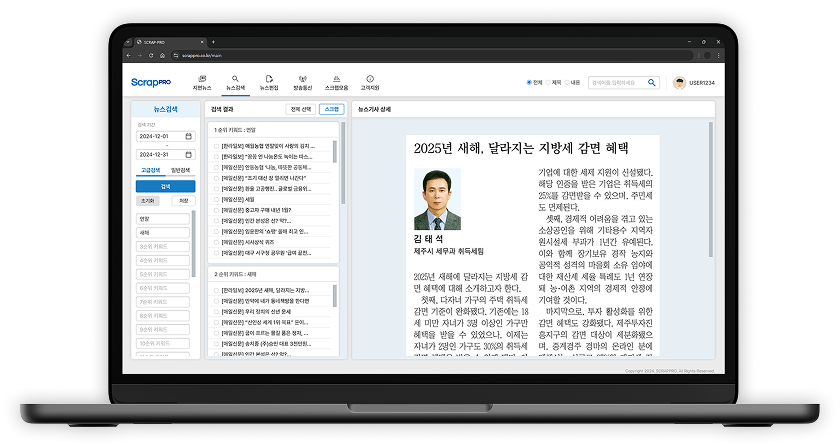This screenshot has height=447, width=840.
Task: Go to the 스크랩모음 navigation icon
Action: (x=337, y=80)
